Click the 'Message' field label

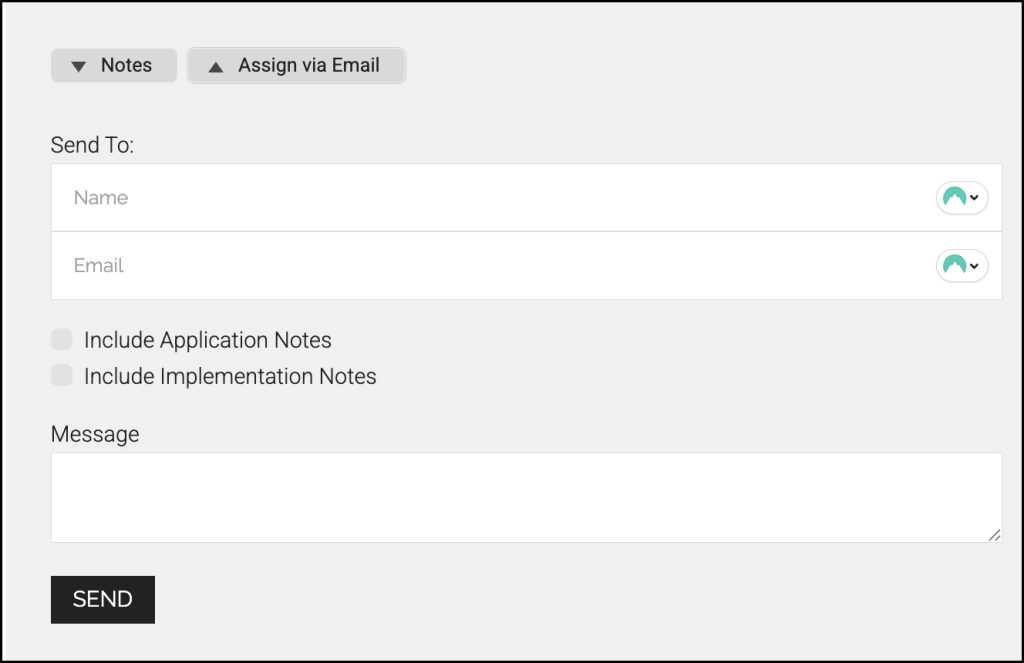point(95,434)
